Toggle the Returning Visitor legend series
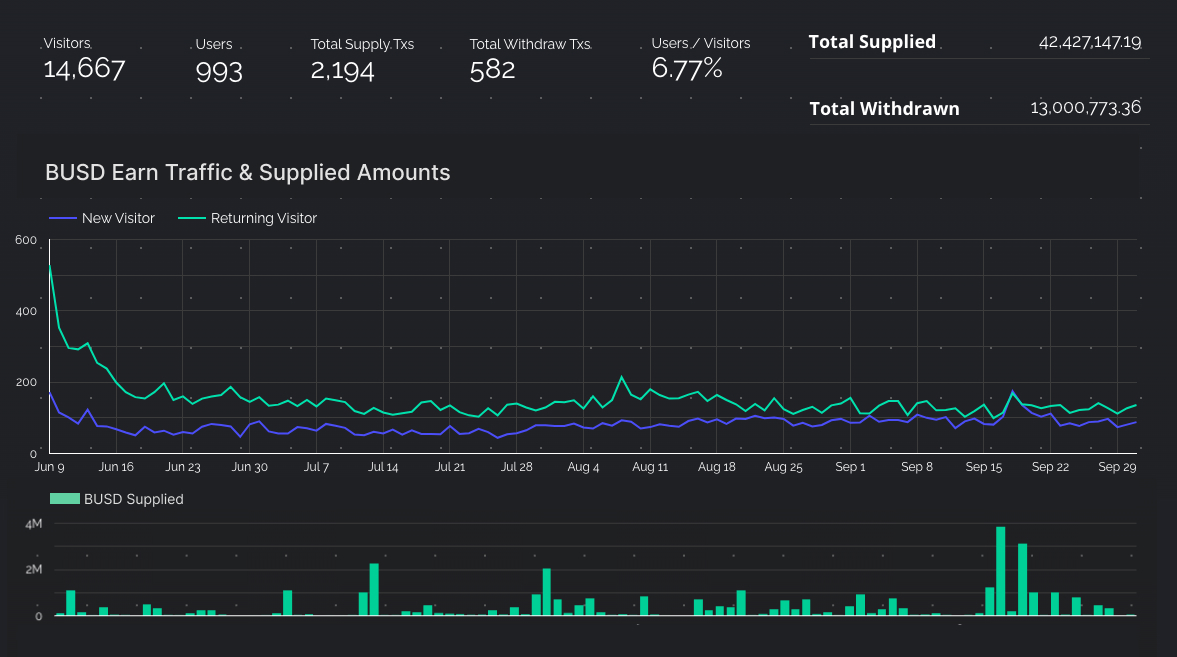Screen dimensions: 1177x657 click(x=248, y=218)
